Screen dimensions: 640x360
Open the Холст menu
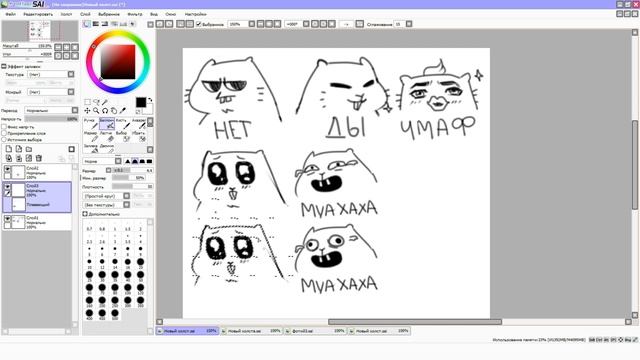point(66,14)
